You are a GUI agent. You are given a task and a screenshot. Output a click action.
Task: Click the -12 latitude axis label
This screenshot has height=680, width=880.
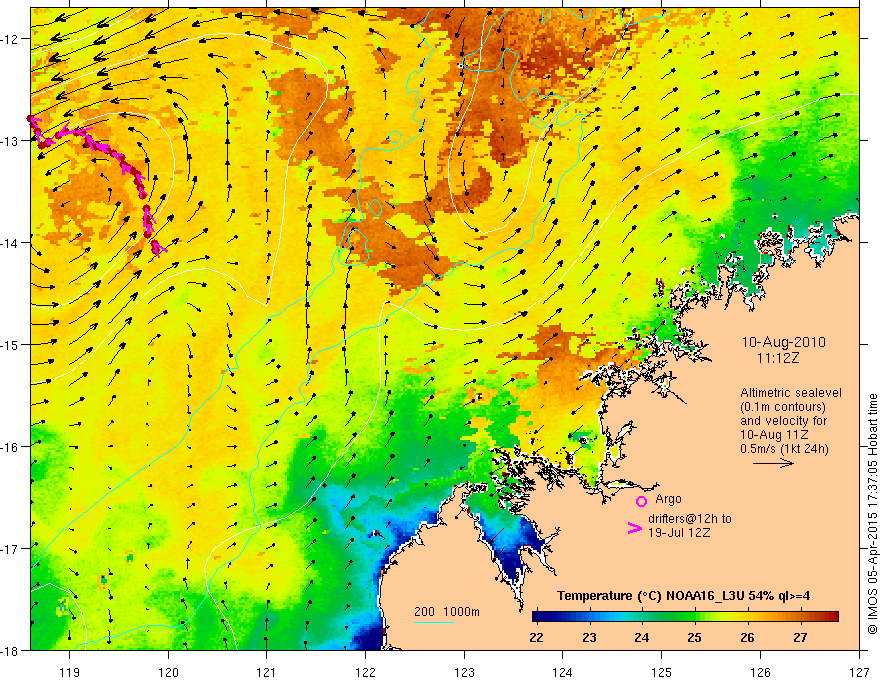point(10,39)
